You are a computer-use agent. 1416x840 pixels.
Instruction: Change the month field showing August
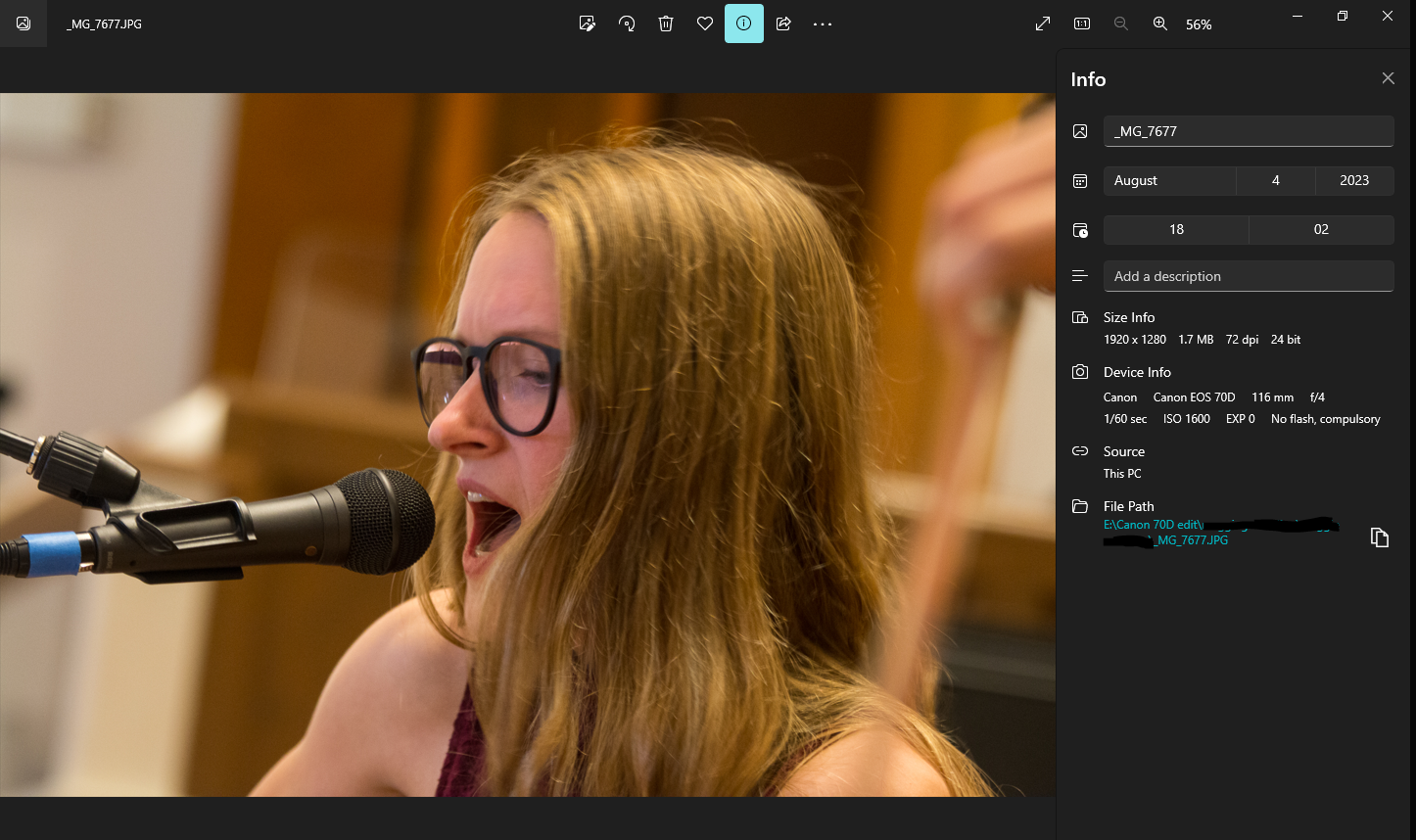[x=1169, y=180]
